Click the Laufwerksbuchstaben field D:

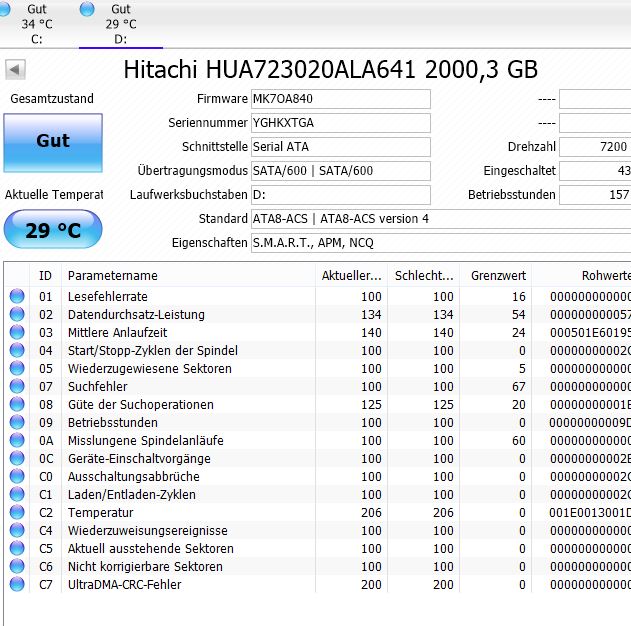pos(340,195)
